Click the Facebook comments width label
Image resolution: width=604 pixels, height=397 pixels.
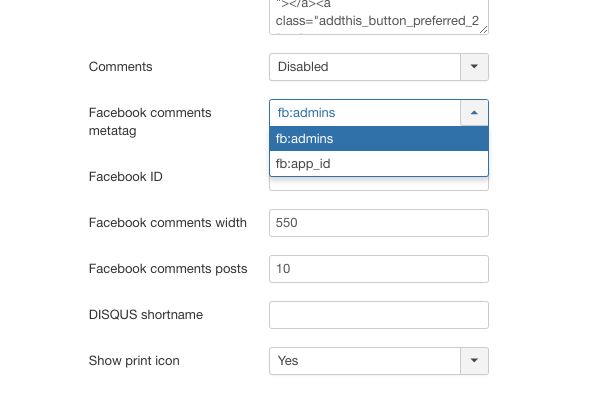coord(168,223)
